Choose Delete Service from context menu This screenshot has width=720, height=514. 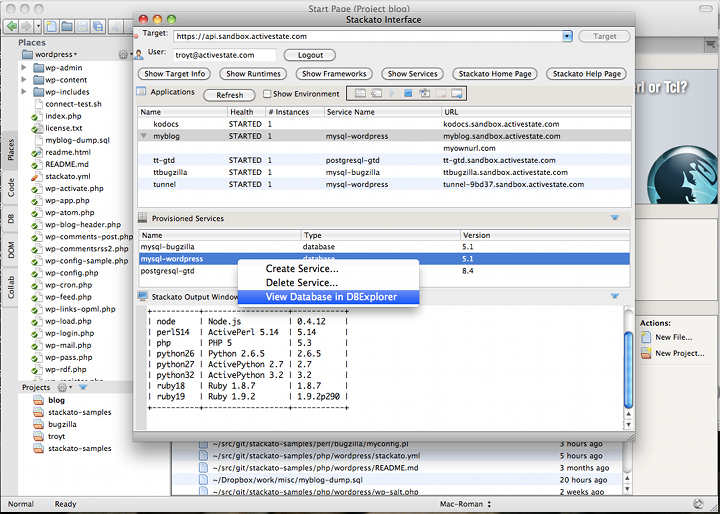tap(328, 282)
